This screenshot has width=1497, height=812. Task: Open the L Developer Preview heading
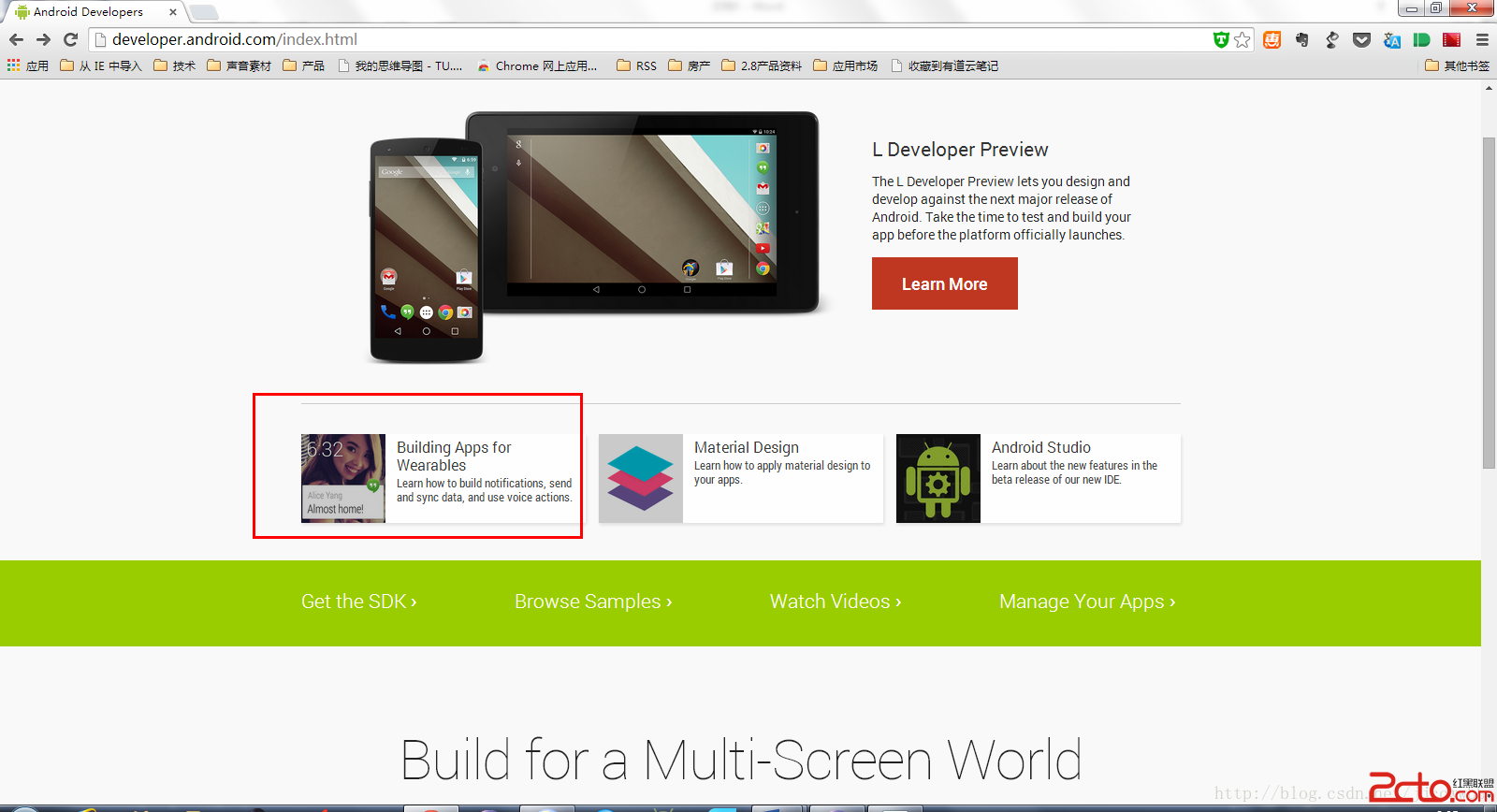click(960, 150)
